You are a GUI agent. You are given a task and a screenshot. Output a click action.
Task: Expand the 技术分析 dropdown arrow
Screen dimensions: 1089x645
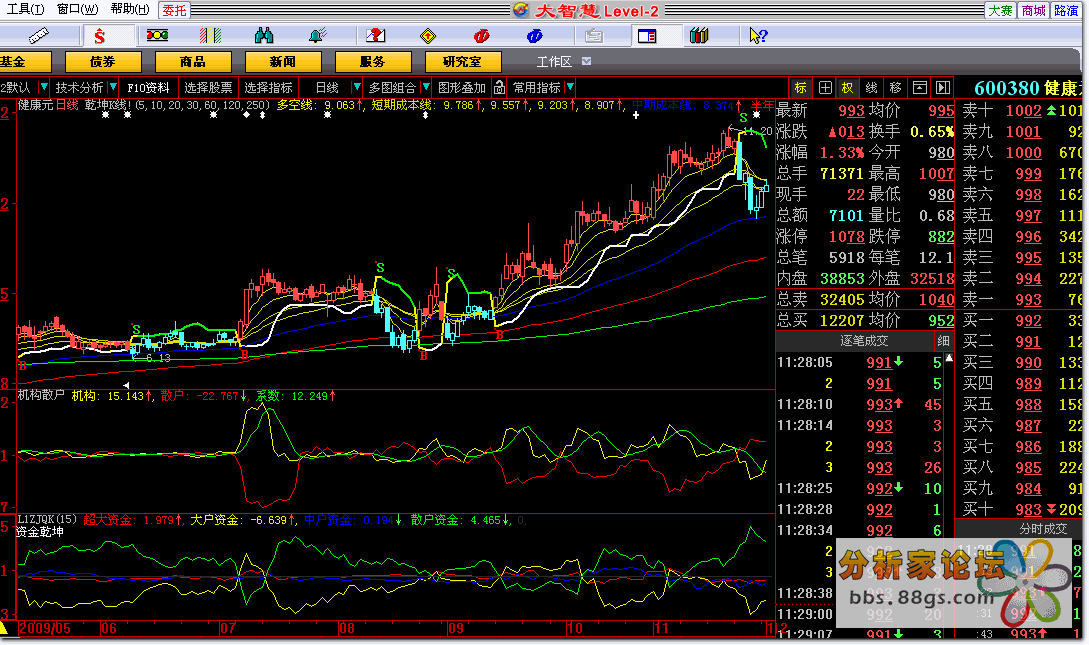click(113, 87)
